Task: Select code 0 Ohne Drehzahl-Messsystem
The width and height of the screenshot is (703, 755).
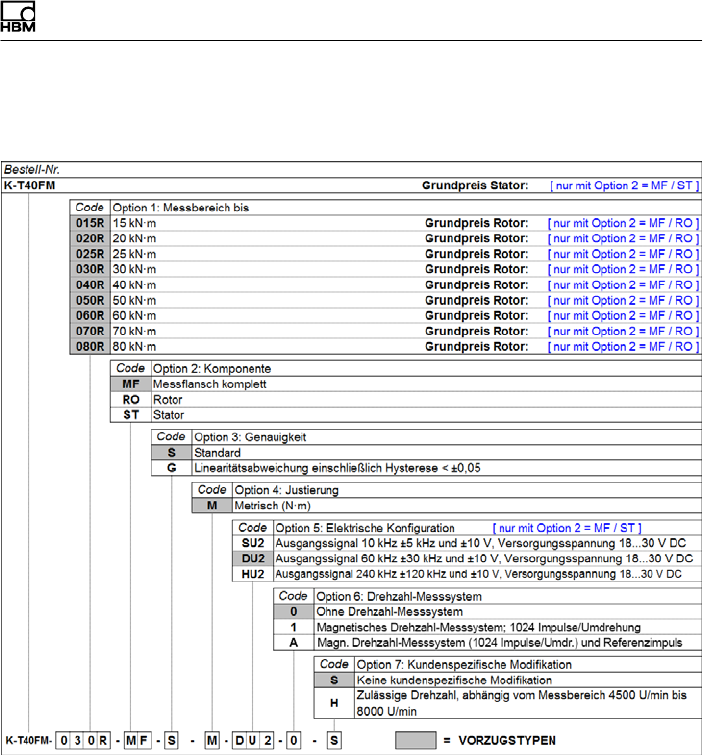Action: coord(294,612)
